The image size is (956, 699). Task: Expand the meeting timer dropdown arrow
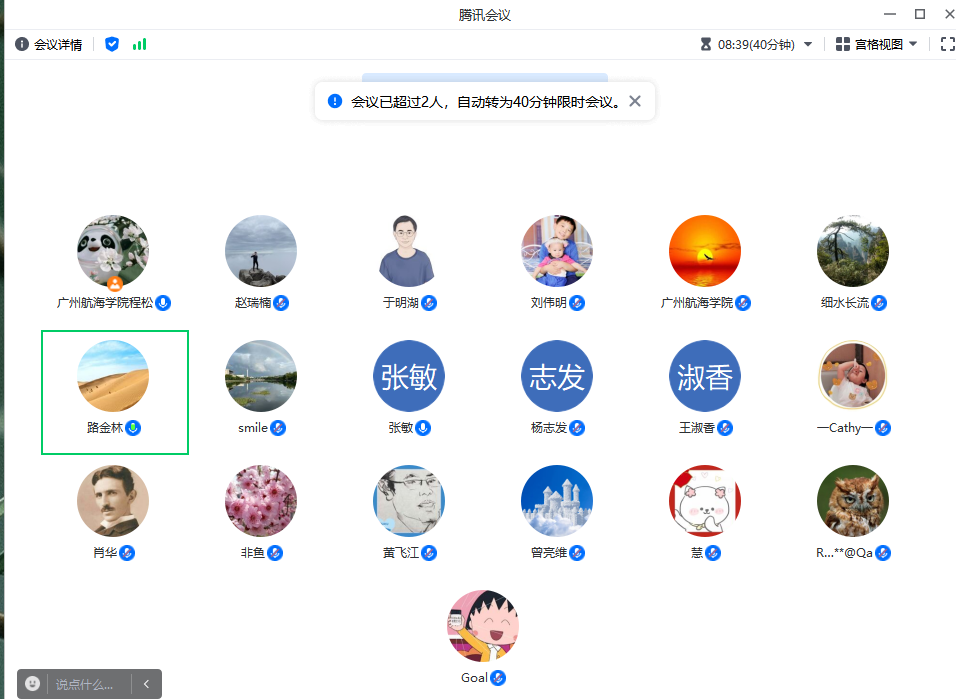coord(808,44)
